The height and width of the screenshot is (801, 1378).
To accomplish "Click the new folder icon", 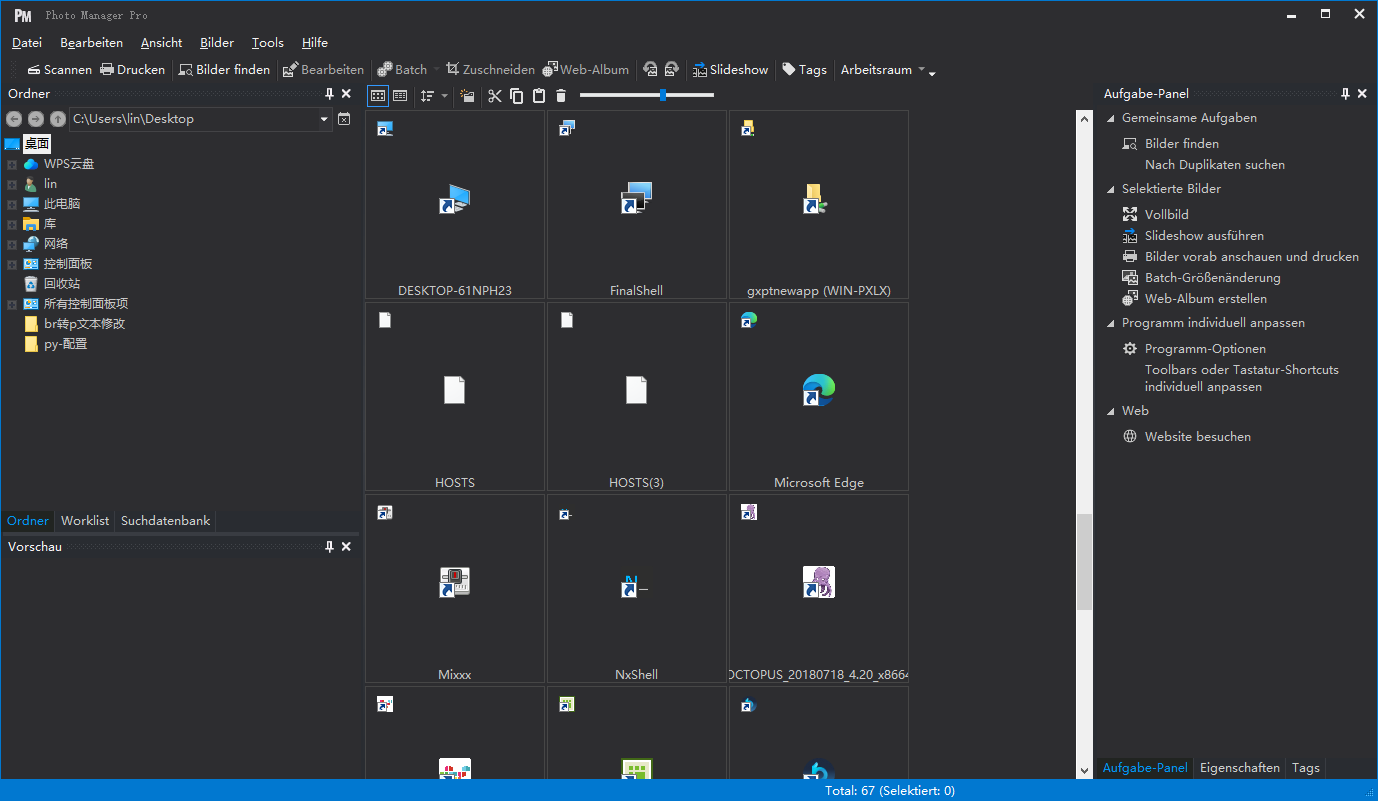I will 467,96.
